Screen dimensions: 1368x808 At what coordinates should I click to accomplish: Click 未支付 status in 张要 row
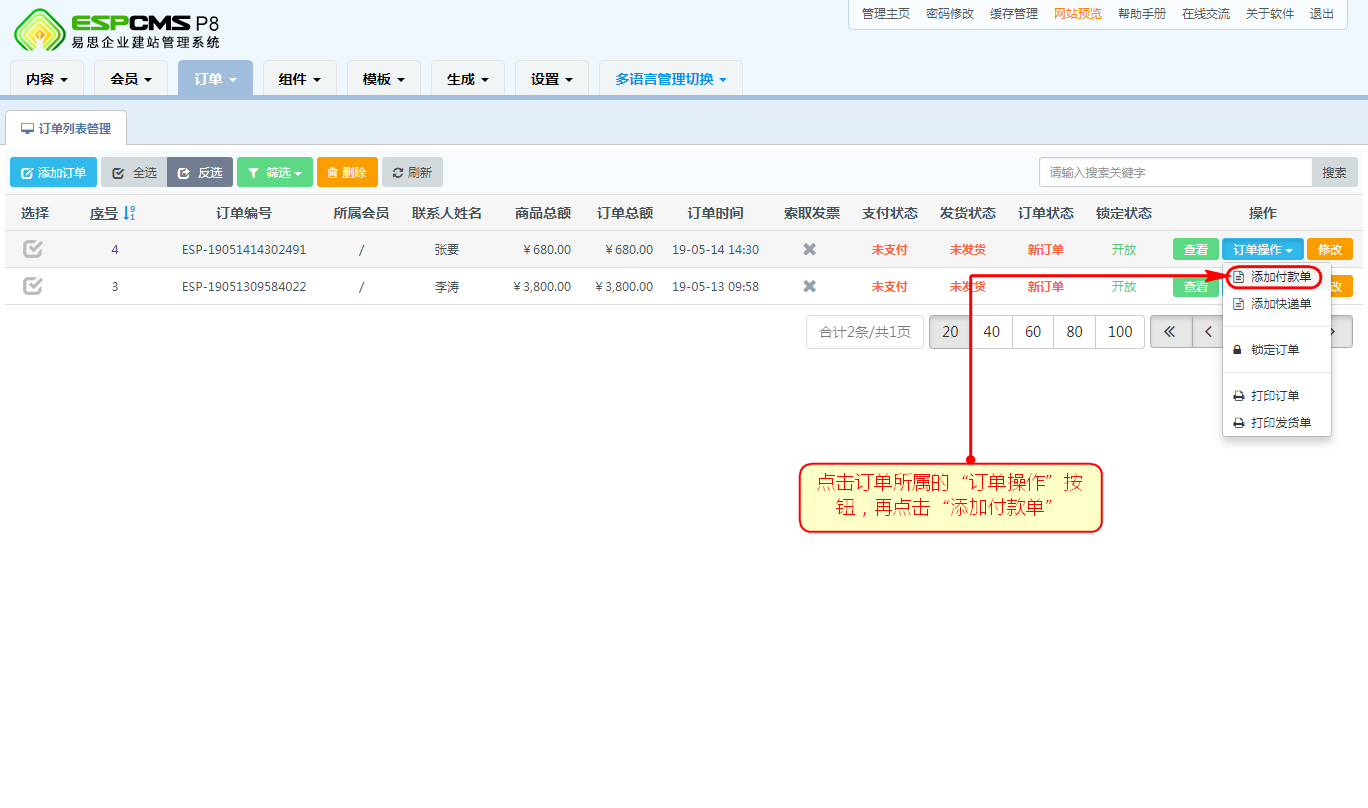click(890, 249)
